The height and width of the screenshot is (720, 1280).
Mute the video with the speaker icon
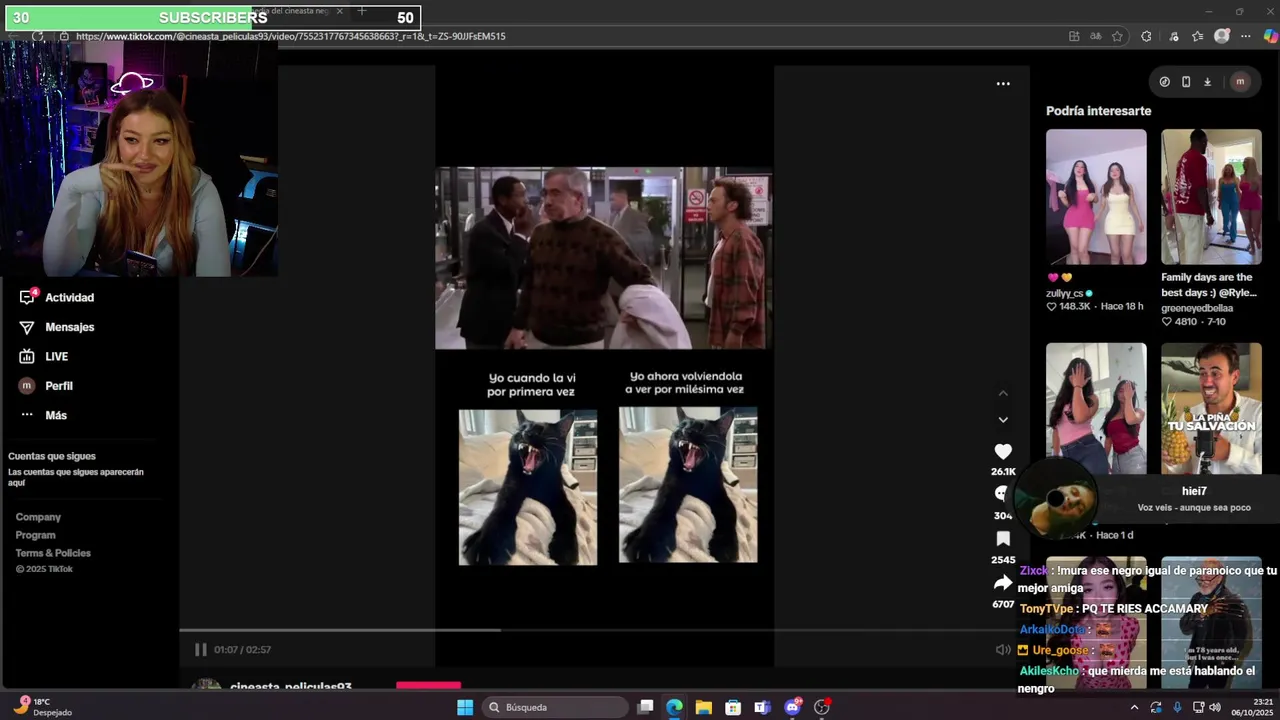click(x=1003, y=650)
